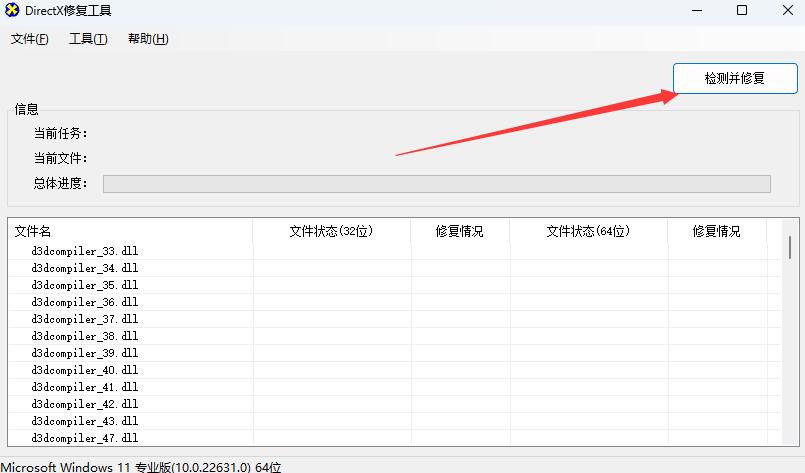Click the 文件状态(64位) column header
This screenshot has width=805, height=473.
pyautogui.click(x=589, y=231)
